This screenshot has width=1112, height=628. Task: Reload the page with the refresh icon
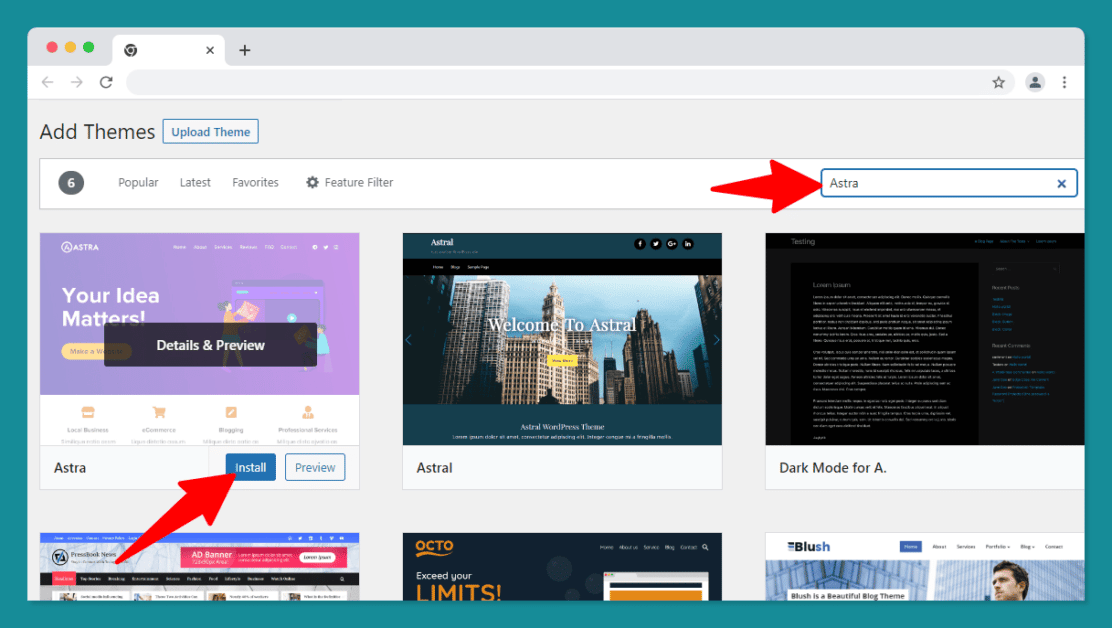(x=106, y=82)
